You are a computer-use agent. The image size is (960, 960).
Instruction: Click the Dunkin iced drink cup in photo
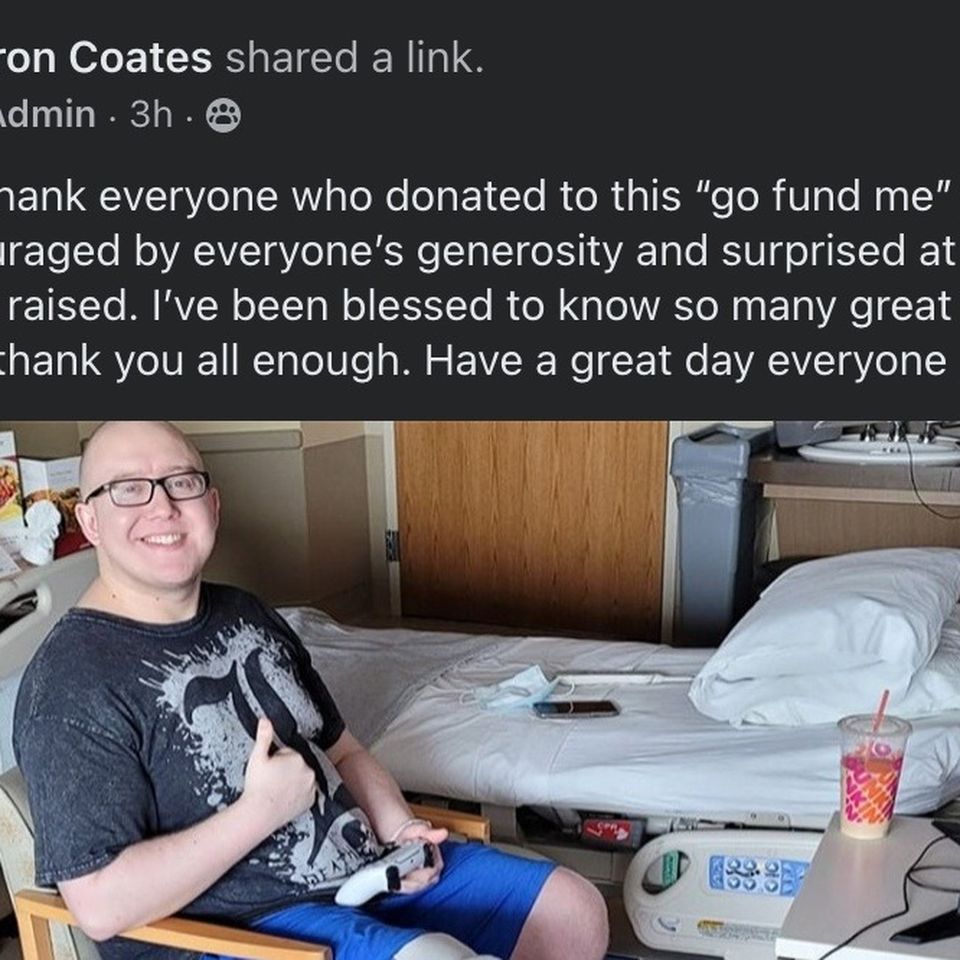coord(873,776)
